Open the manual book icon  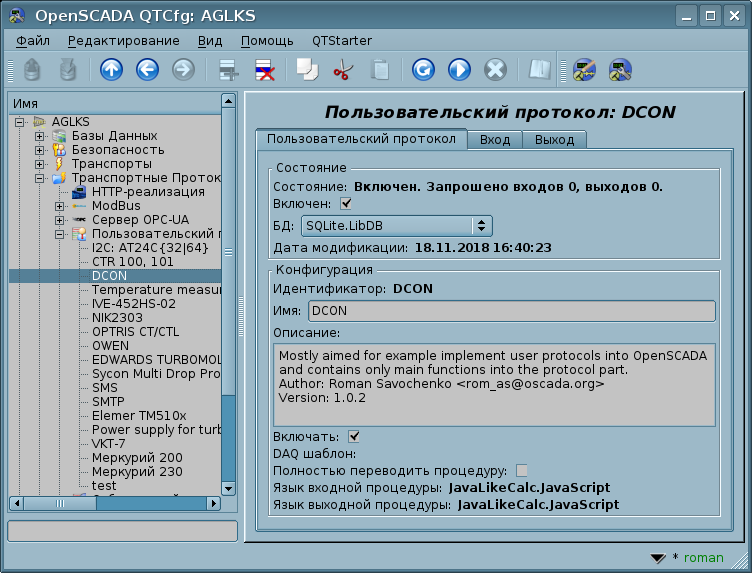point(540,70)
